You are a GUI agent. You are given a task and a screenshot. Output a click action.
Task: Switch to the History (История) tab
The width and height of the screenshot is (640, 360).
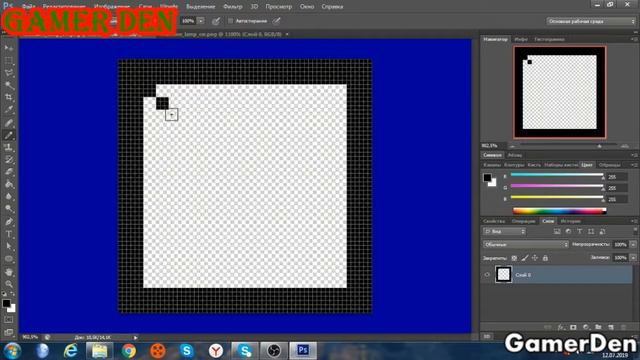(571, 221)
